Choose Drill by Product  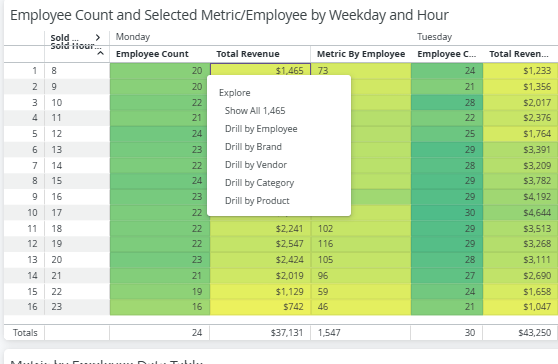click(x=257, y=201)
